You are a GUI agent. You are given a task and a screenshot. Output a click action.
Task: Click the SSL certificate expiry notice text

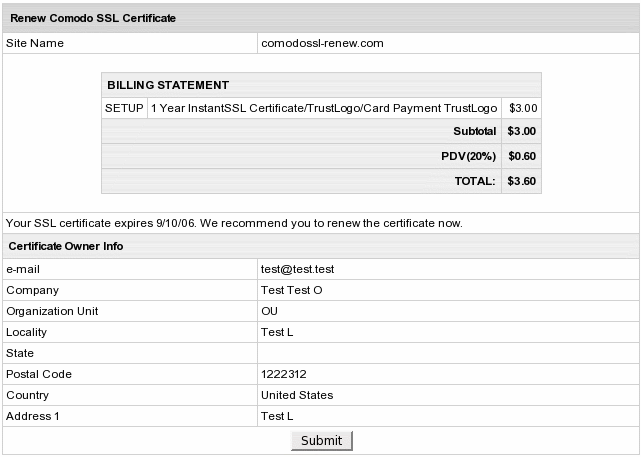click(234, 222)
